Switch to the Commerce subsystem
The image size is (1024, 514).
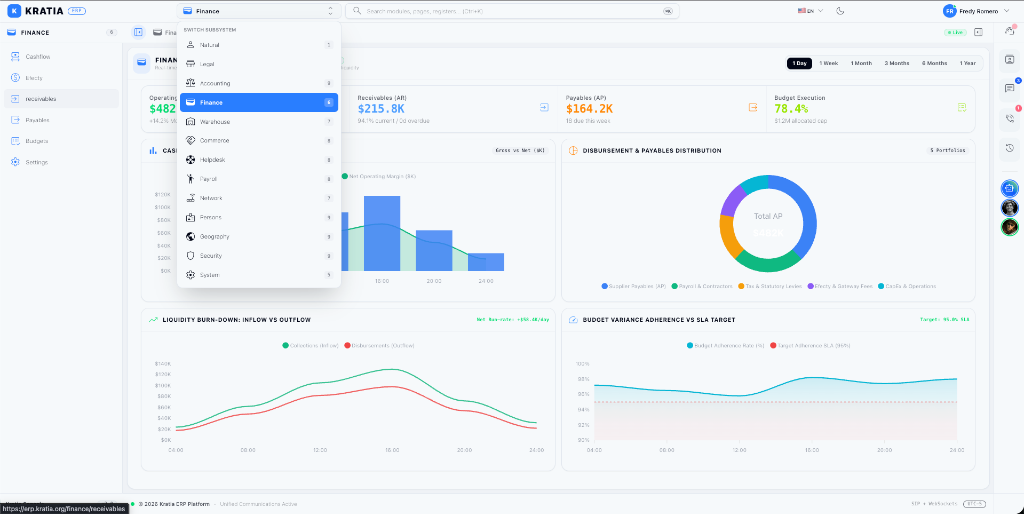(259, 140)
